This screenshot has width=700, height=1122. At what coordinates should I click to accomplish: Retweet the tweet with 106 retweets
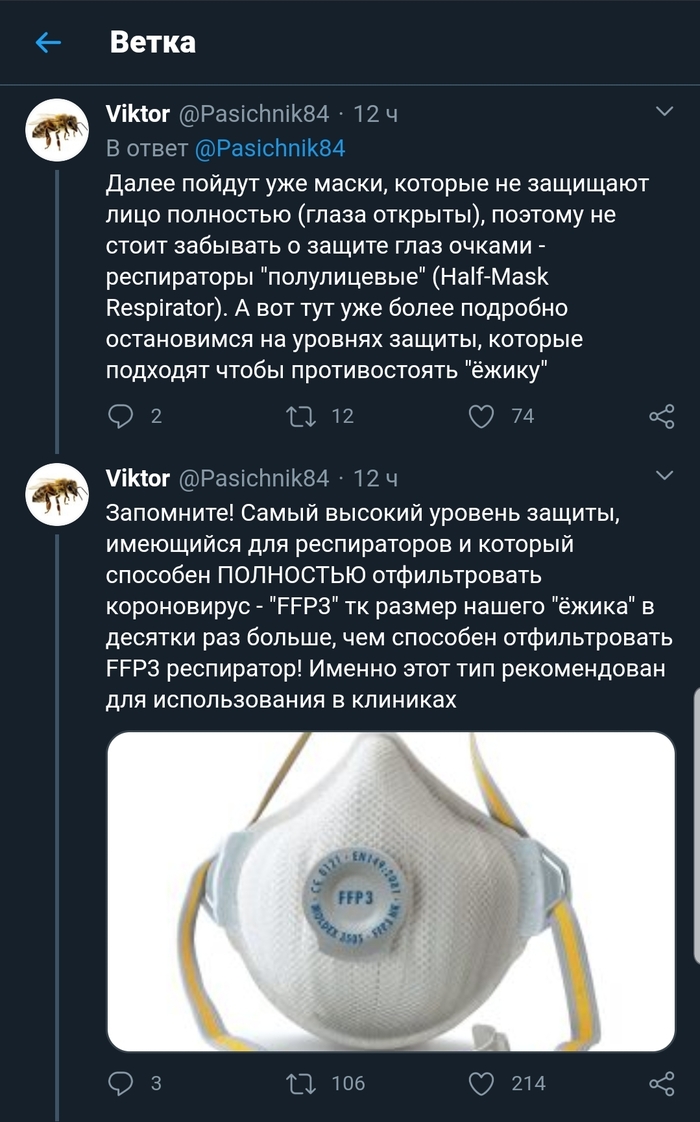pyautogui.click(x=300, y=1083)
